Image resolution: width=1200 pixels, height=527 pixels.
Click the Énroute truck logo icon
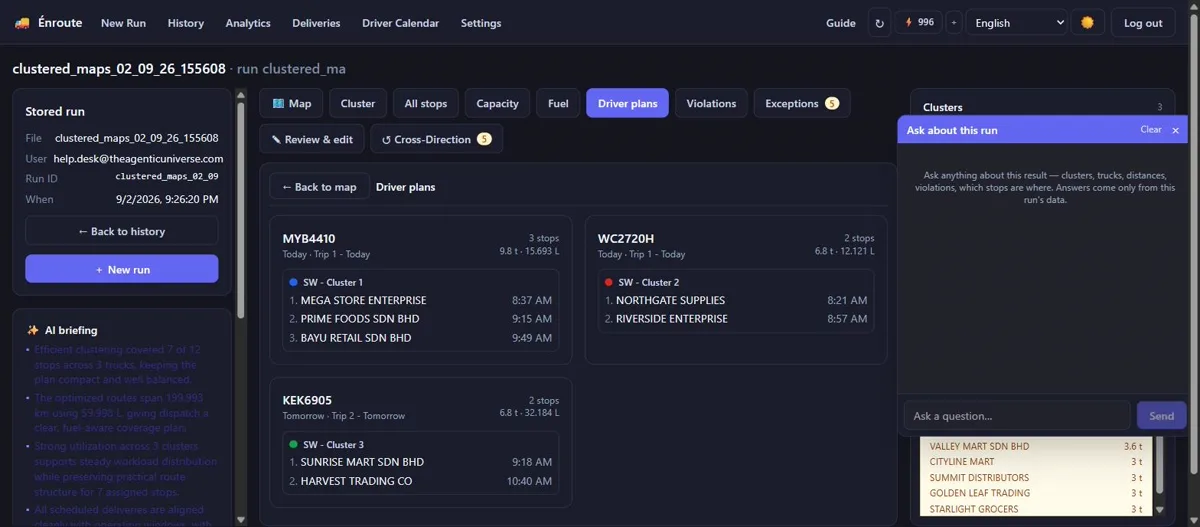click(22, 23)
